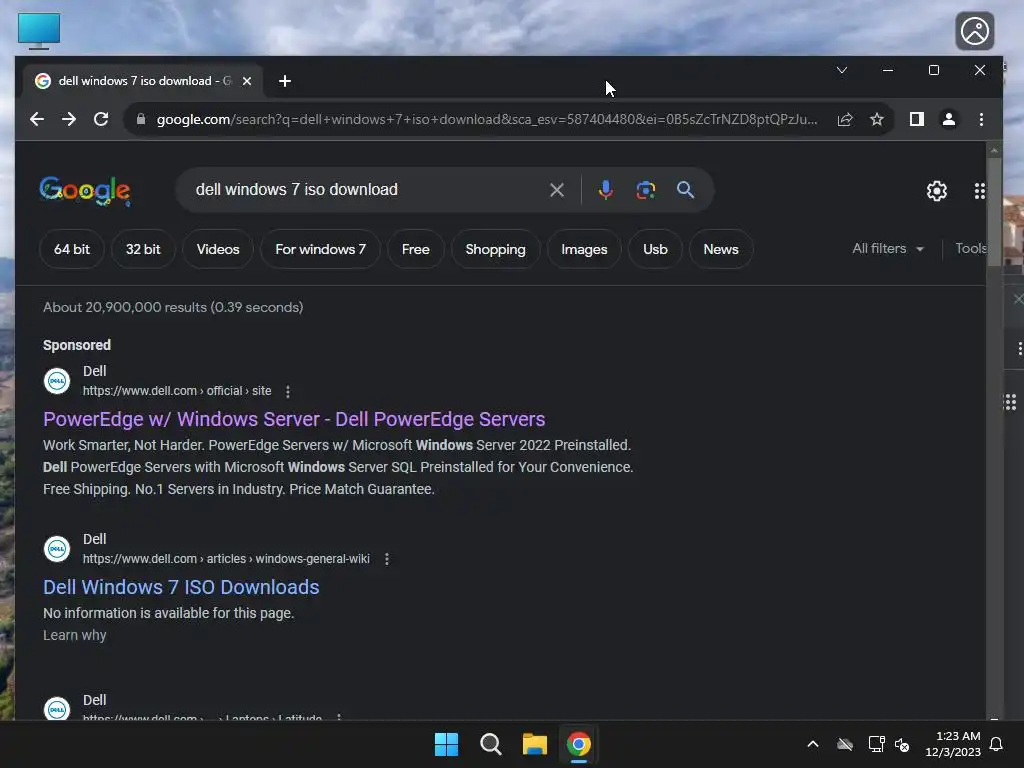Click the muted volume tray icon
Screen dimensions: 1024x768
pyautogui.click(x=902, y=744)
